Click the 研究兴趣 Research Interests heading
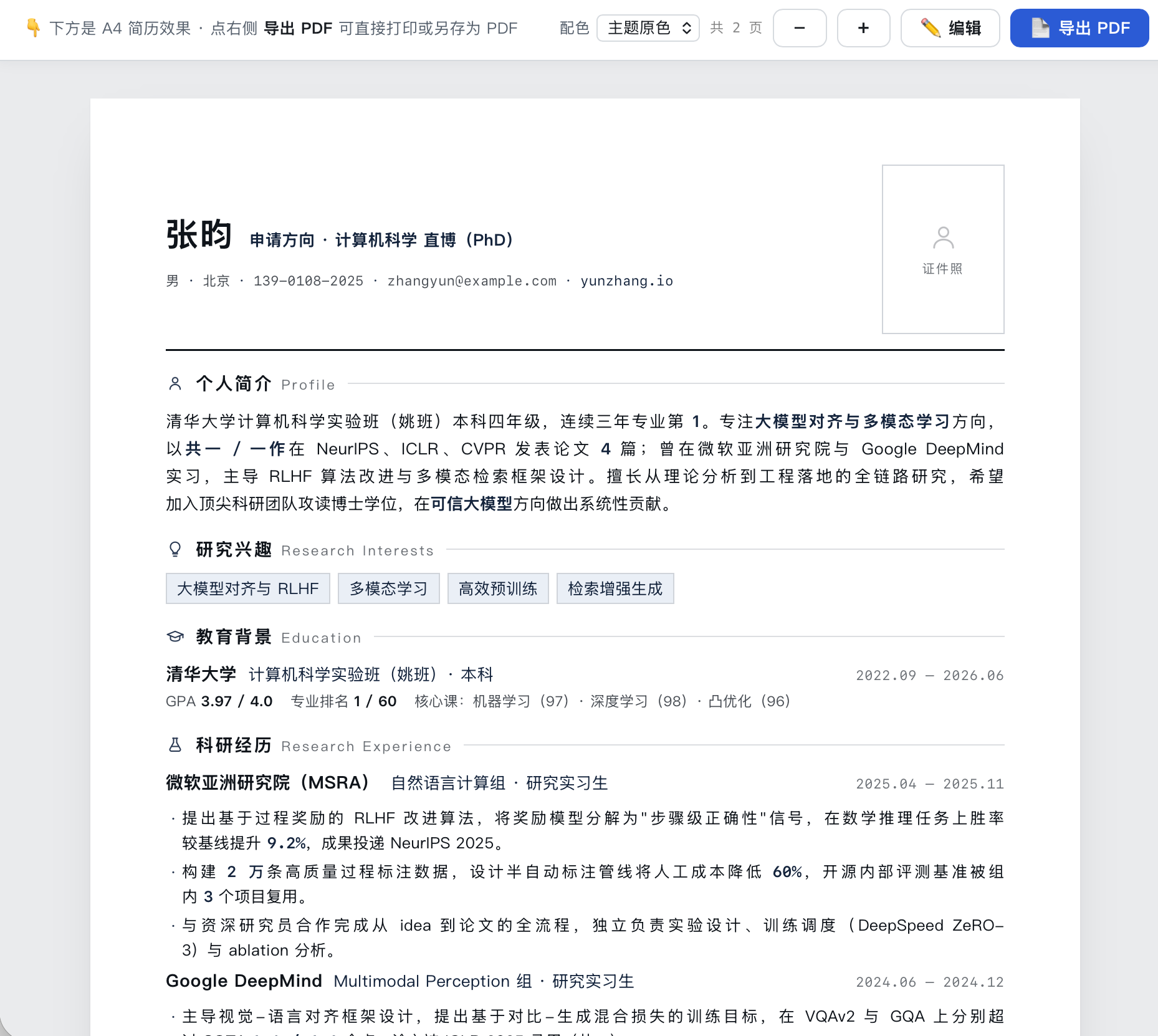Screen dimensions: 1158x1036 315,550
